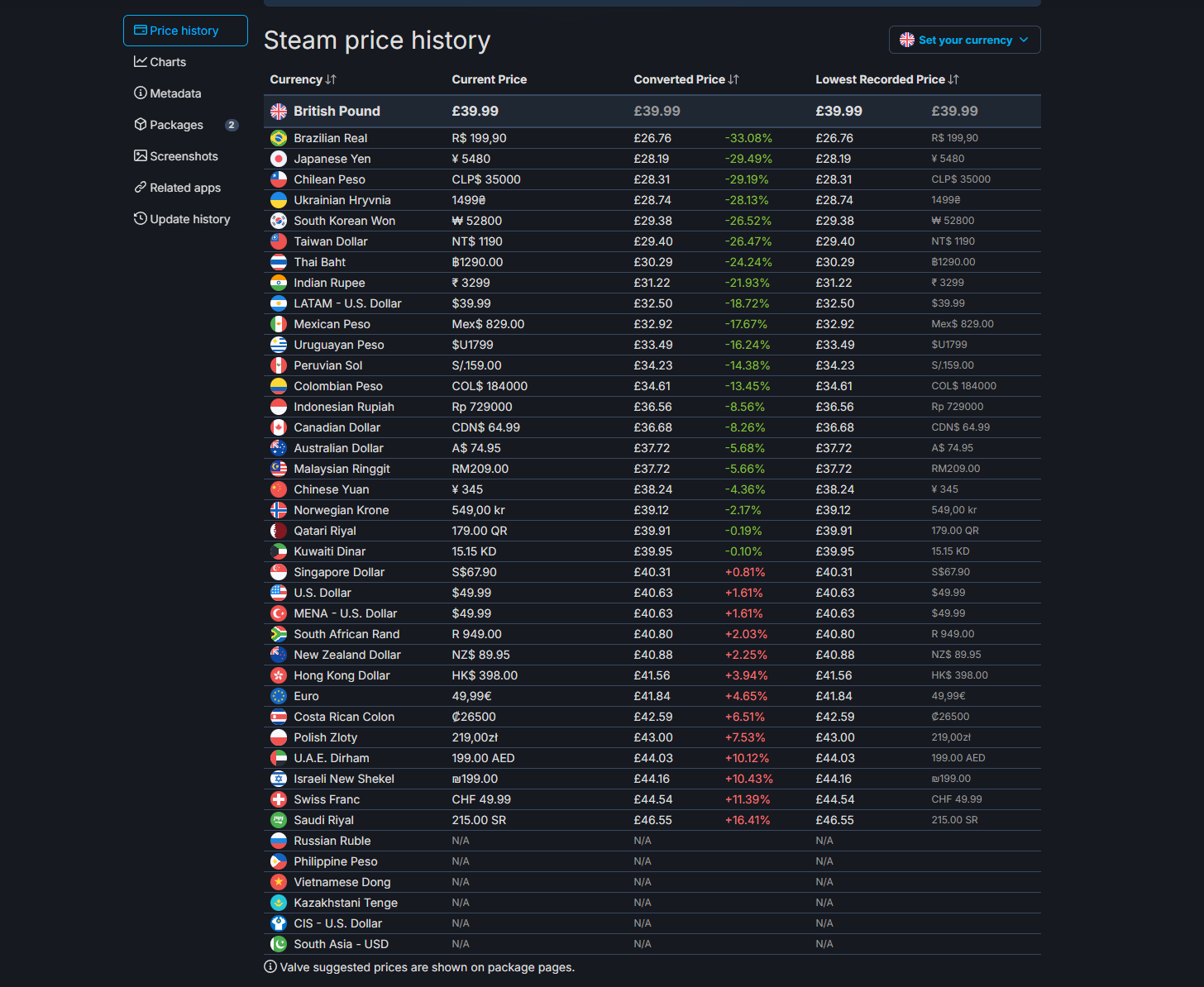Click the U.S. Dollar row current price
This screenshot has width=1204, height=987.
[471, 593]
